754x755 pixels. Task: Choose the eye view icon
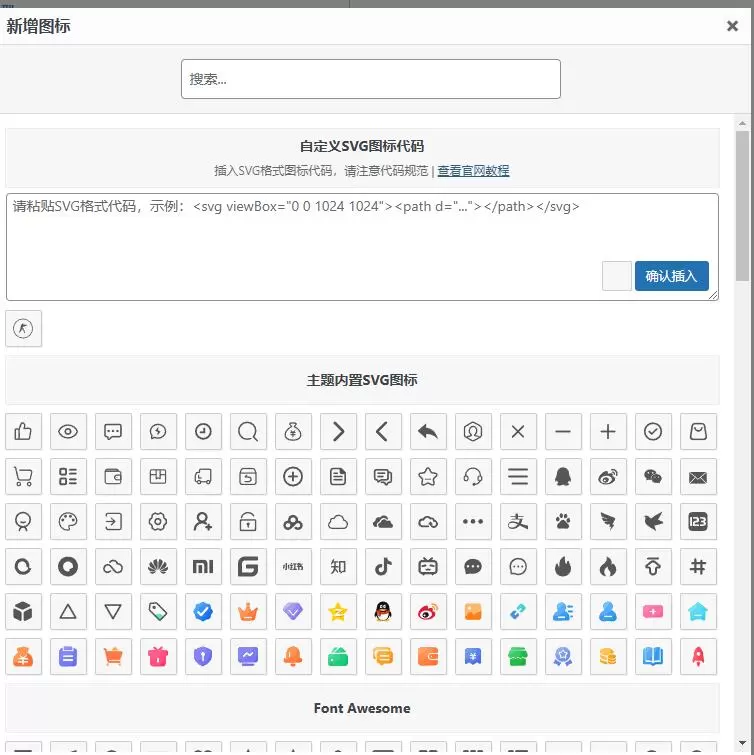point(68,431)
